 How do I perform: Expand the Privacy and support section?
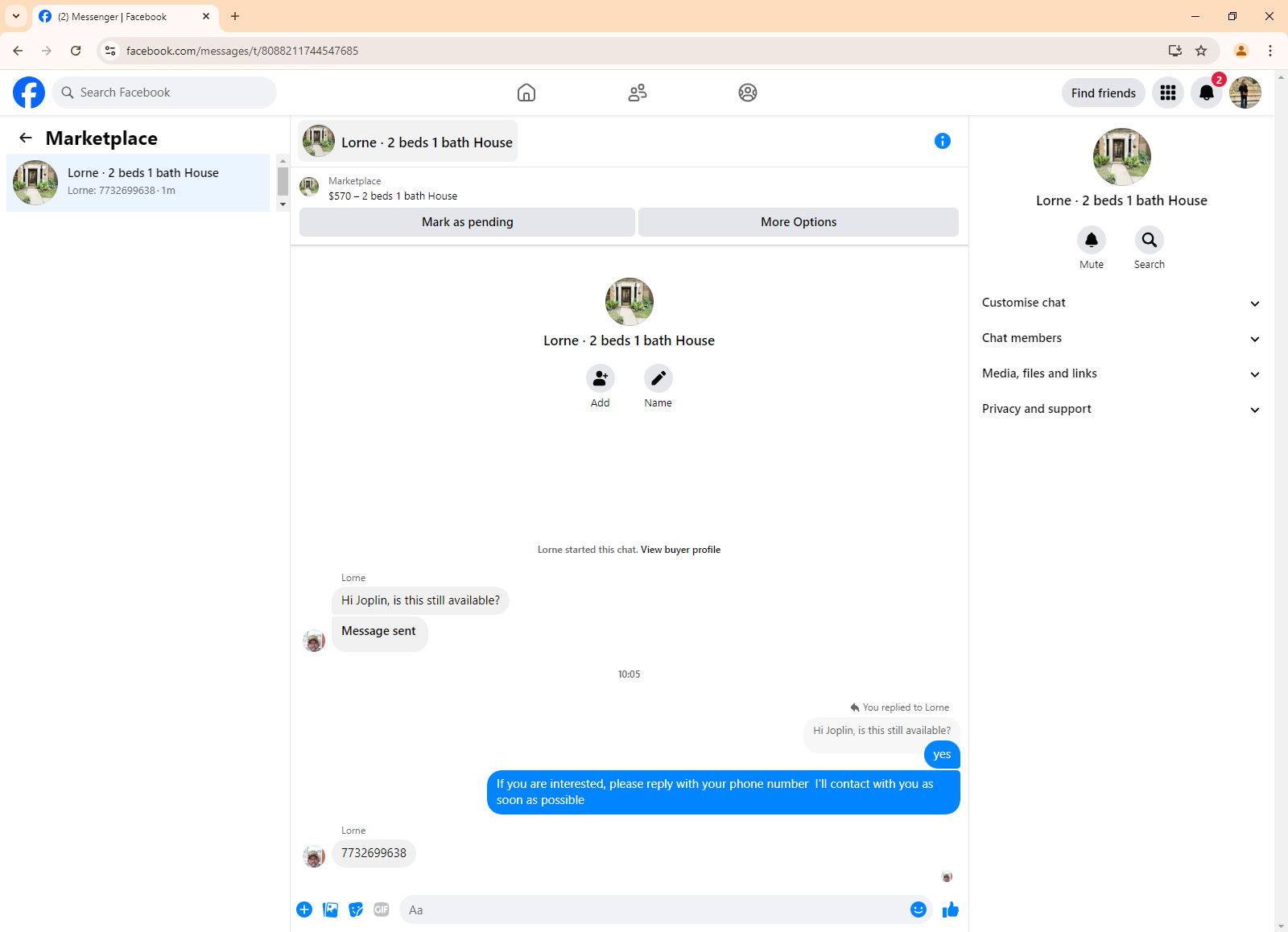tap(1121, 409)
